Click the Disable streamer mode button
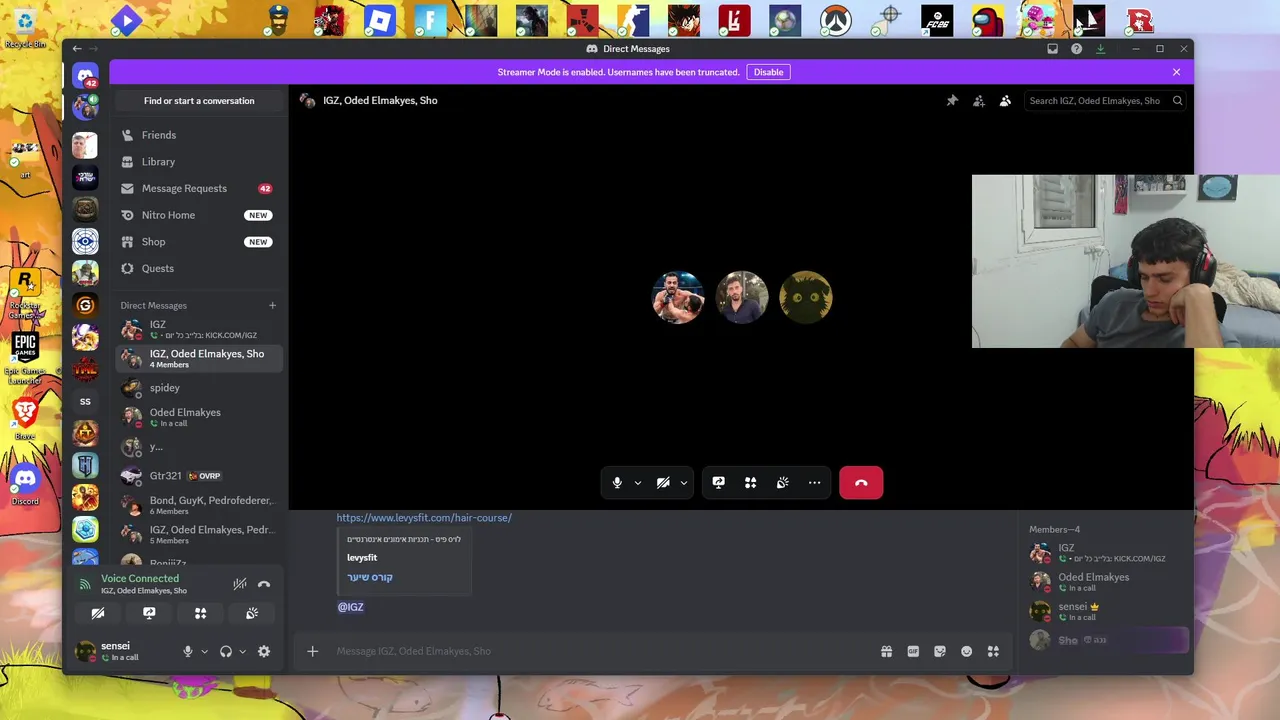Image resolution: width=1280 pixels, height=720 pixels. [x=768, y=72]
